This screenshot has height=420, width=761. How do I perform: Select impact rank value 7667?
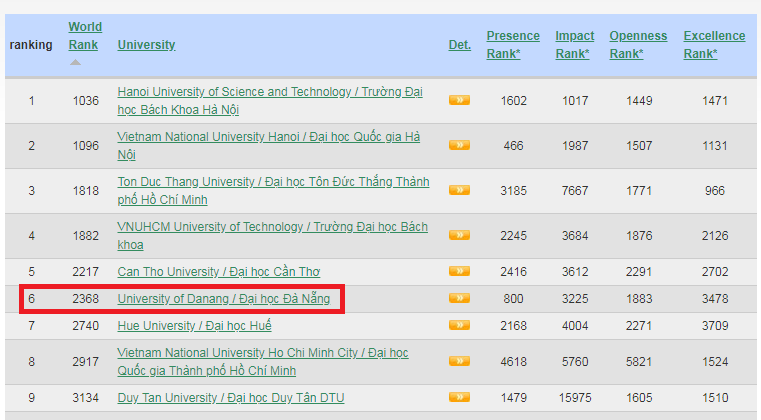[x=575, y=190]
